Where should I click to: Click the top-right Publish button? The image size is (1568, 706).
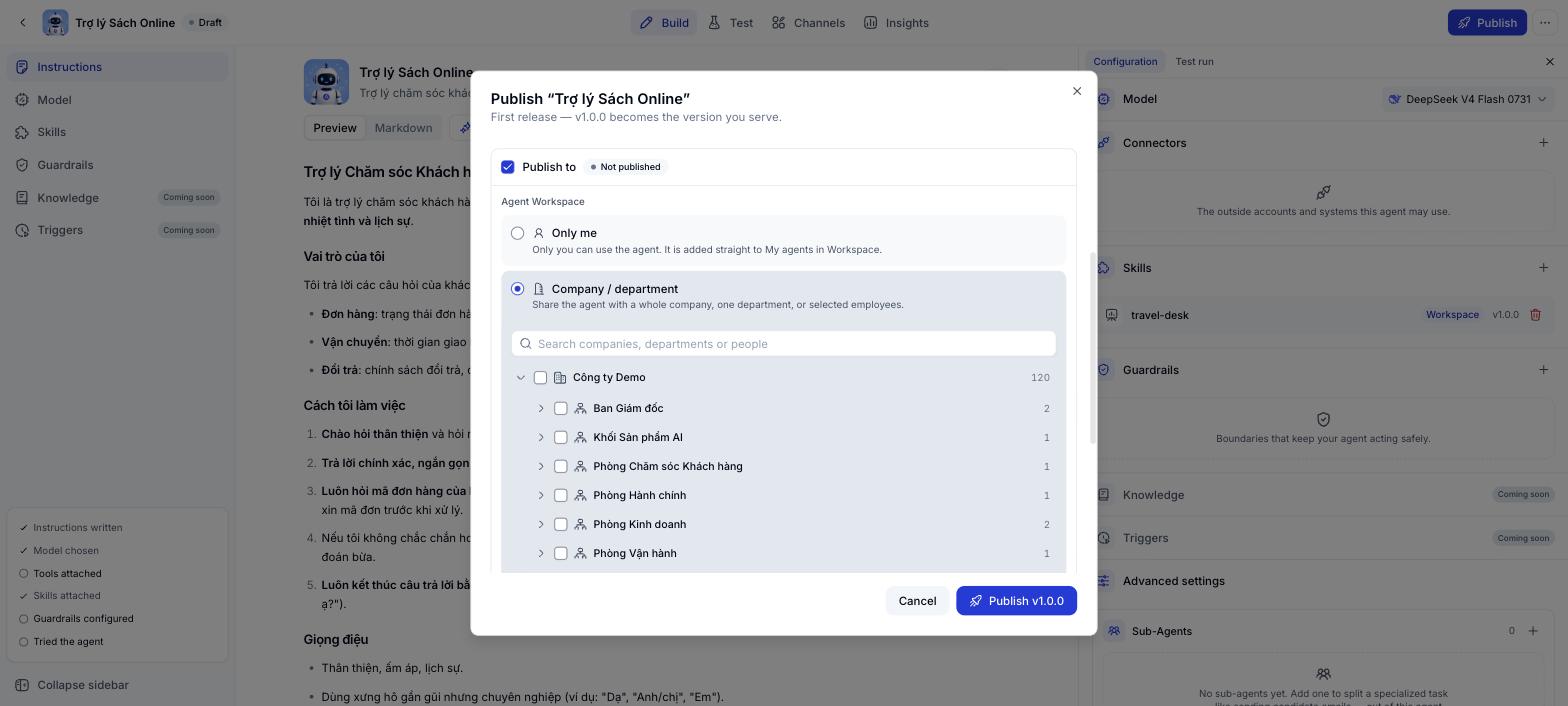point(1487,22)
